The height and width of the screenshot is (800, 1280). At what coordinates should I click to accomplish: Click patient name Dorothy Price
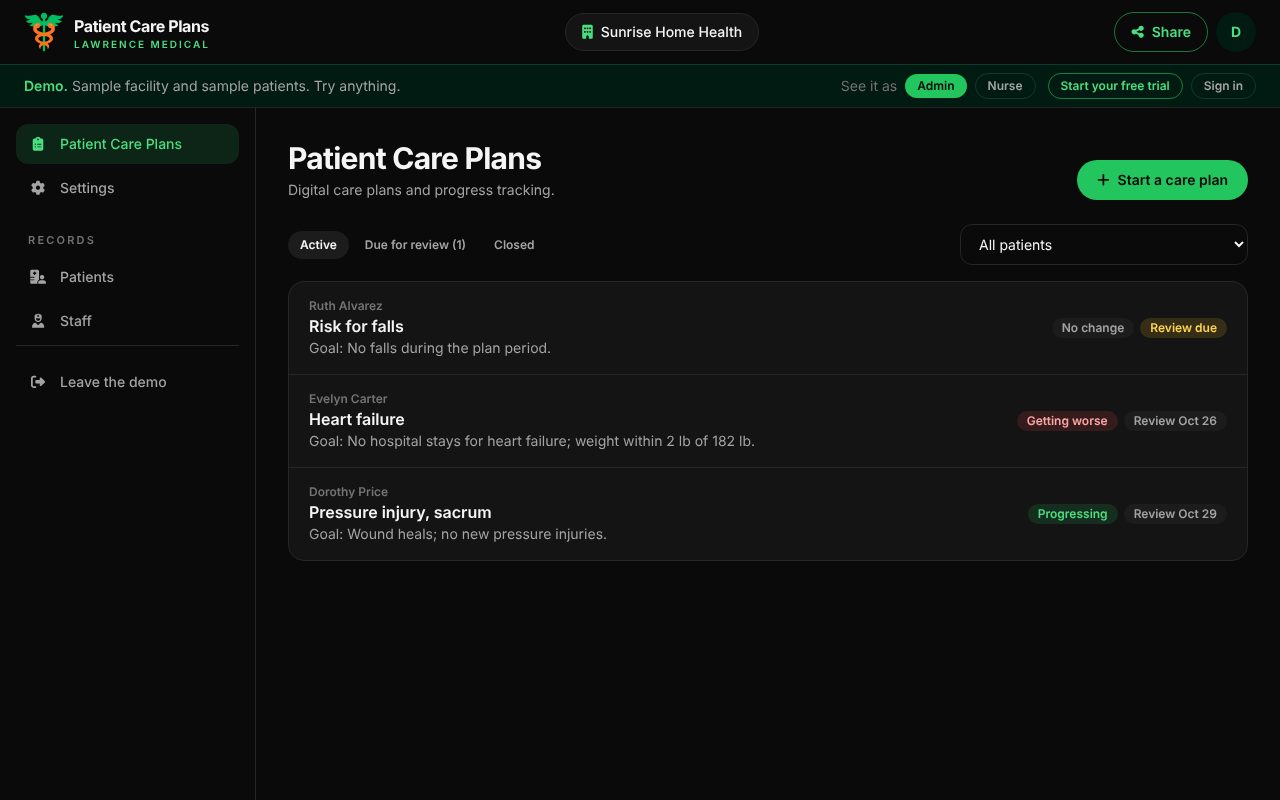[x=348, y=492]
